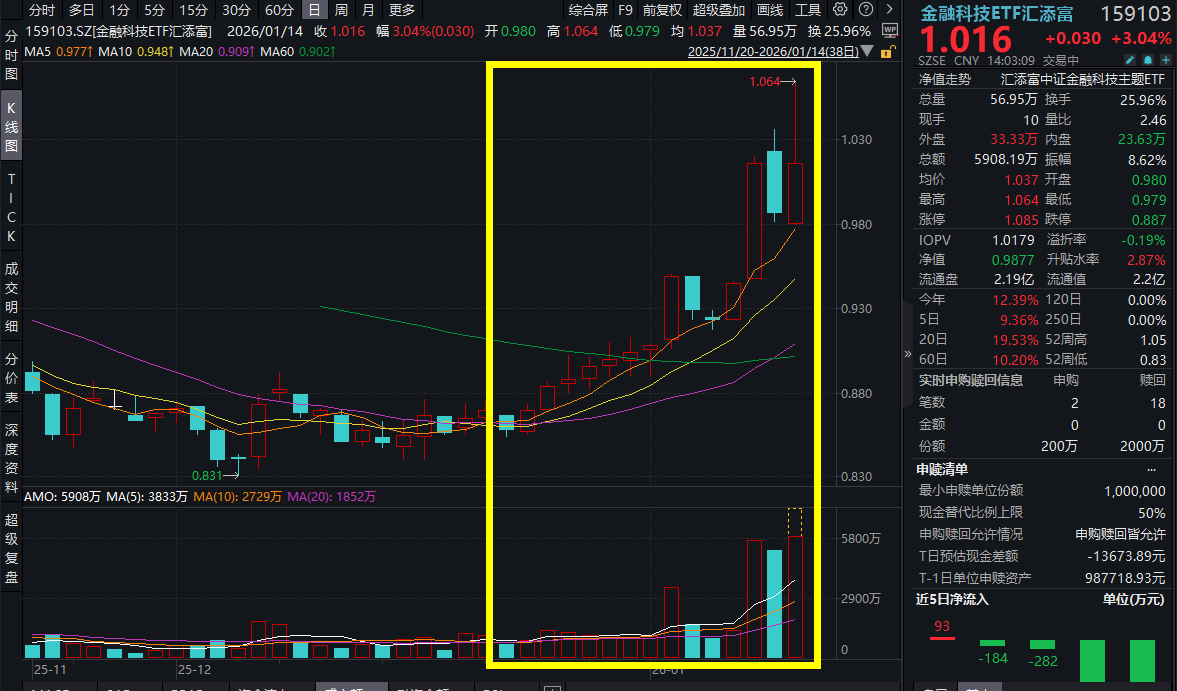1177x691 pixels.
Task: Open 申赎清单 more options ellipsis
Action: [1151, 469]
